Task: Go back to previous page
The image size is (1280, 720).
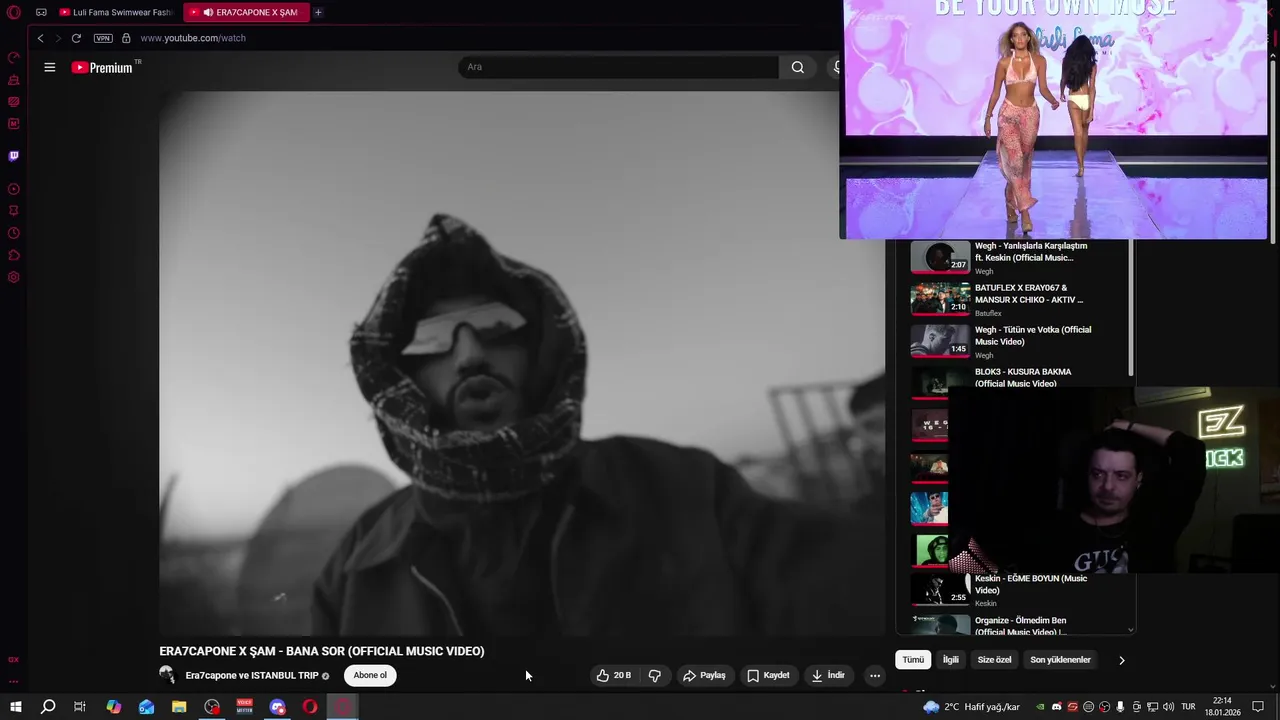Action: point(40,38)
